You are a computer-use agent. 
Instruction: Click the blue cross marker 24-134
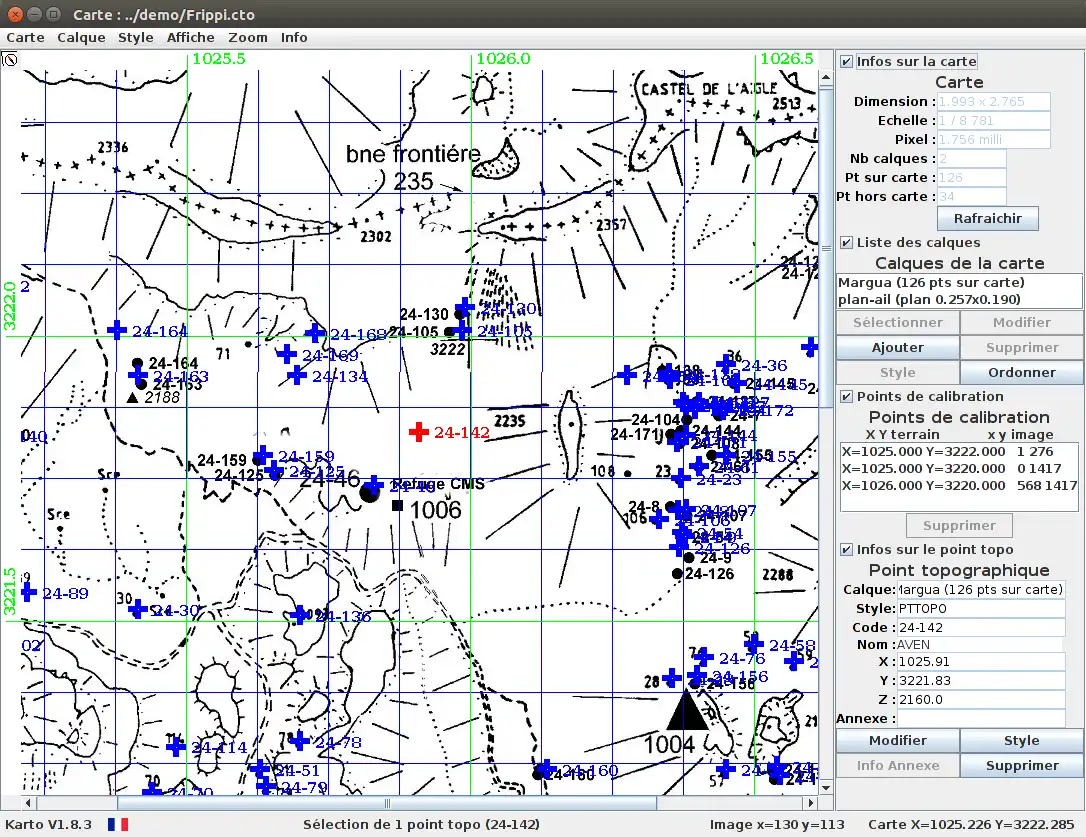tap(297, 375)
